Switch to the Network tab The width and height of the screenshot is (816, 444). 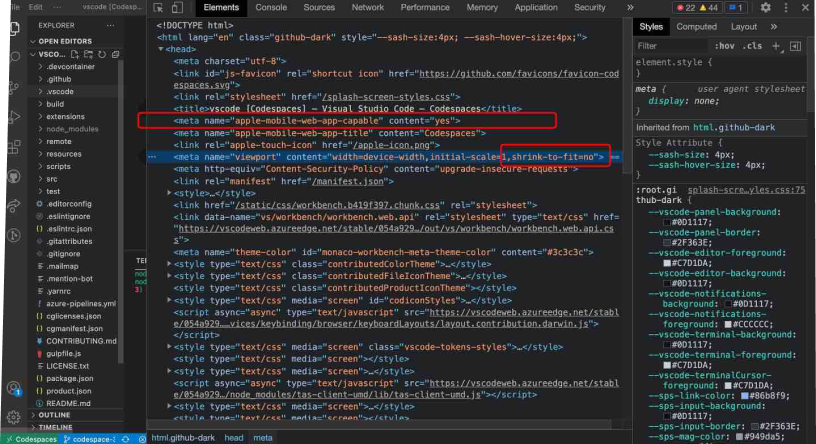click(x=367, y=7)
